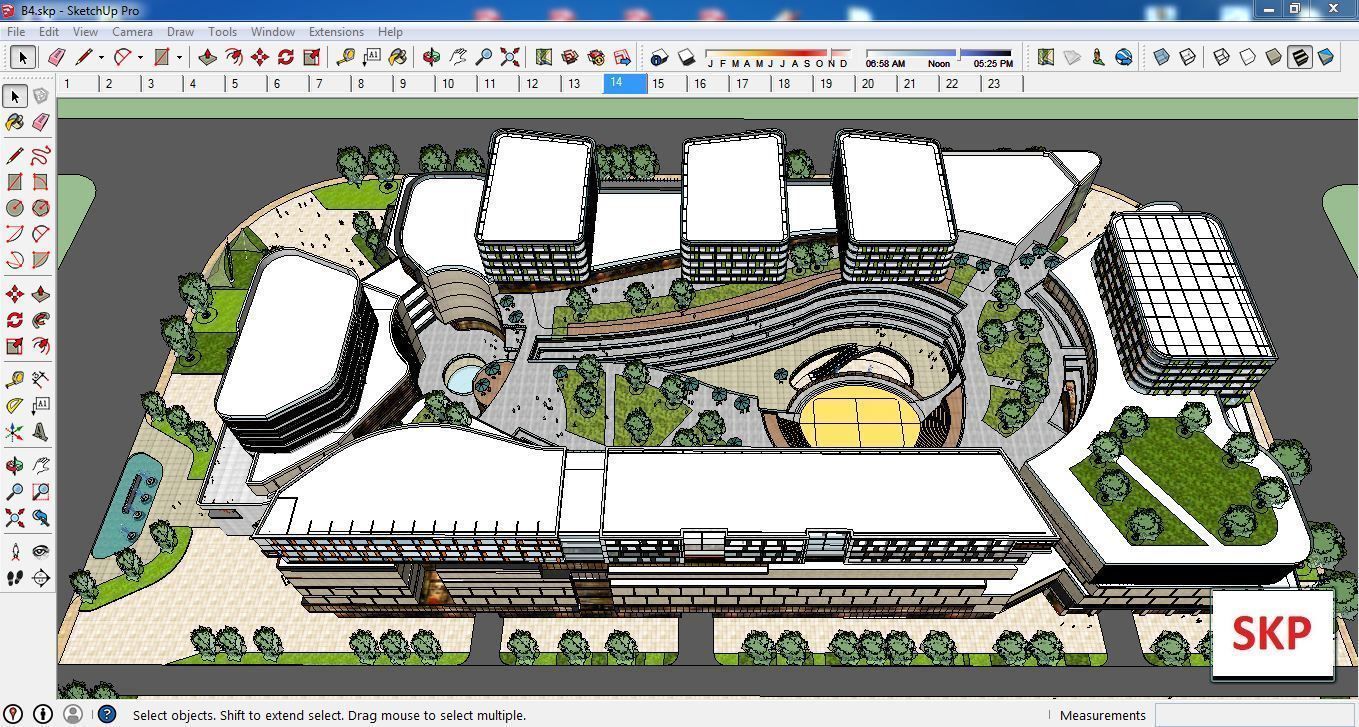The image size is (1359, 727).
Task: Click the sign-in profile status icon
Action: (x=73, y=714)
